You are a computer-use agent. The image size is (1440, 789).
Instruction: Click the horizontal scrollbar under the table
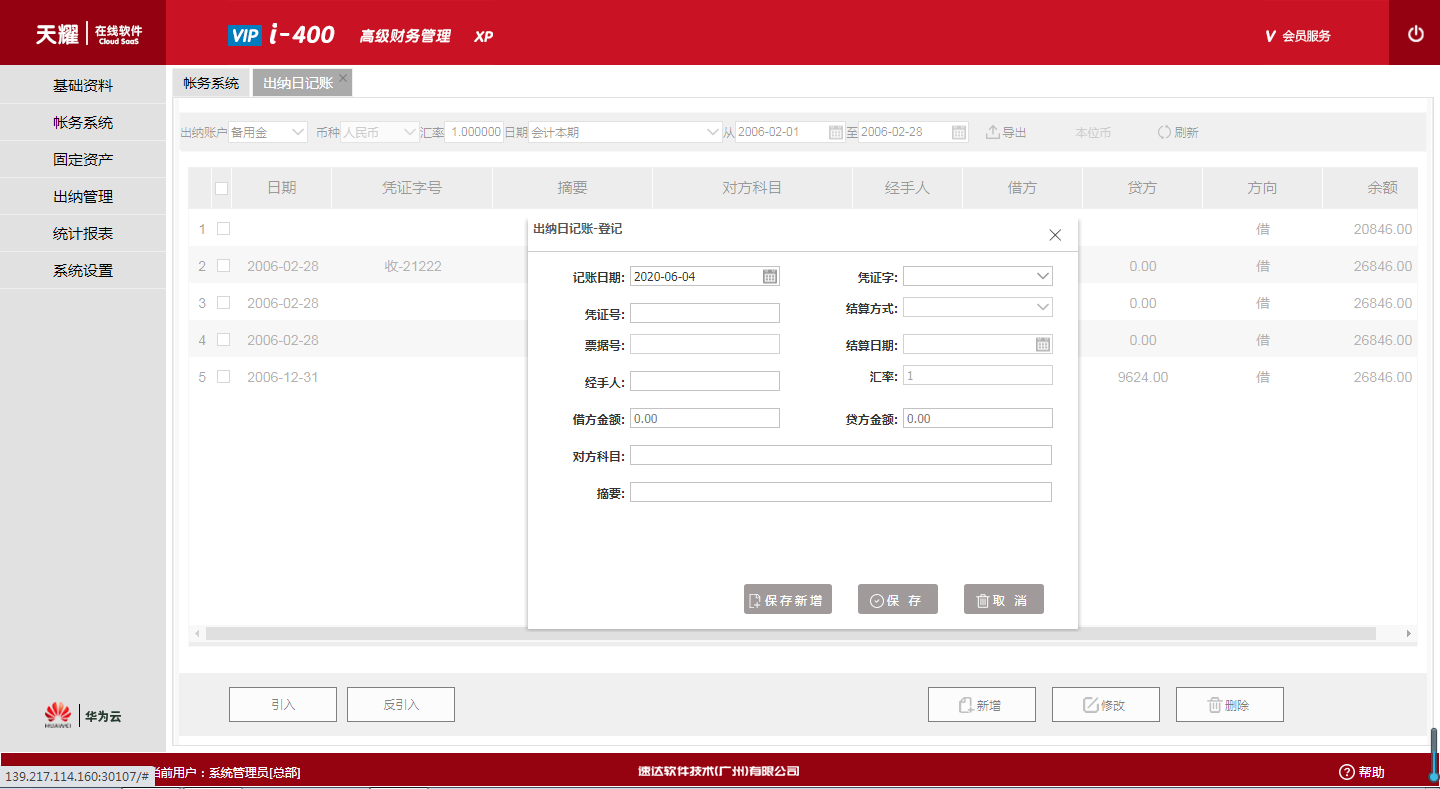(790, 634)
